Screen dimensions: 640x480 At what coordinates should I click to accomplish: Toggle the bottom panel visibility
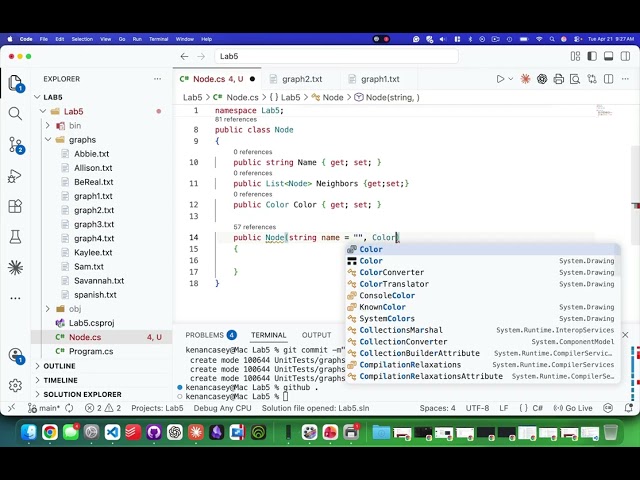pos(609,56)
